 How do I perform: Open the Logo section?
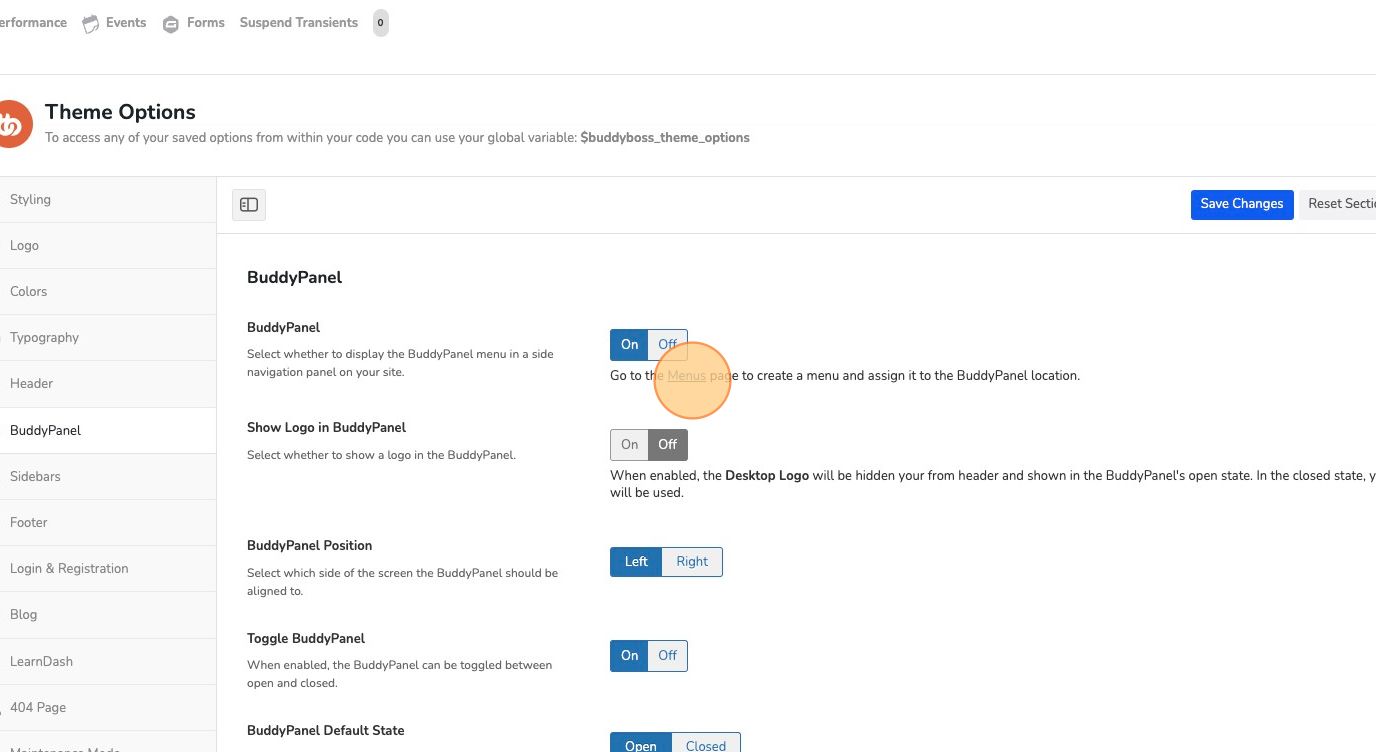108,245
